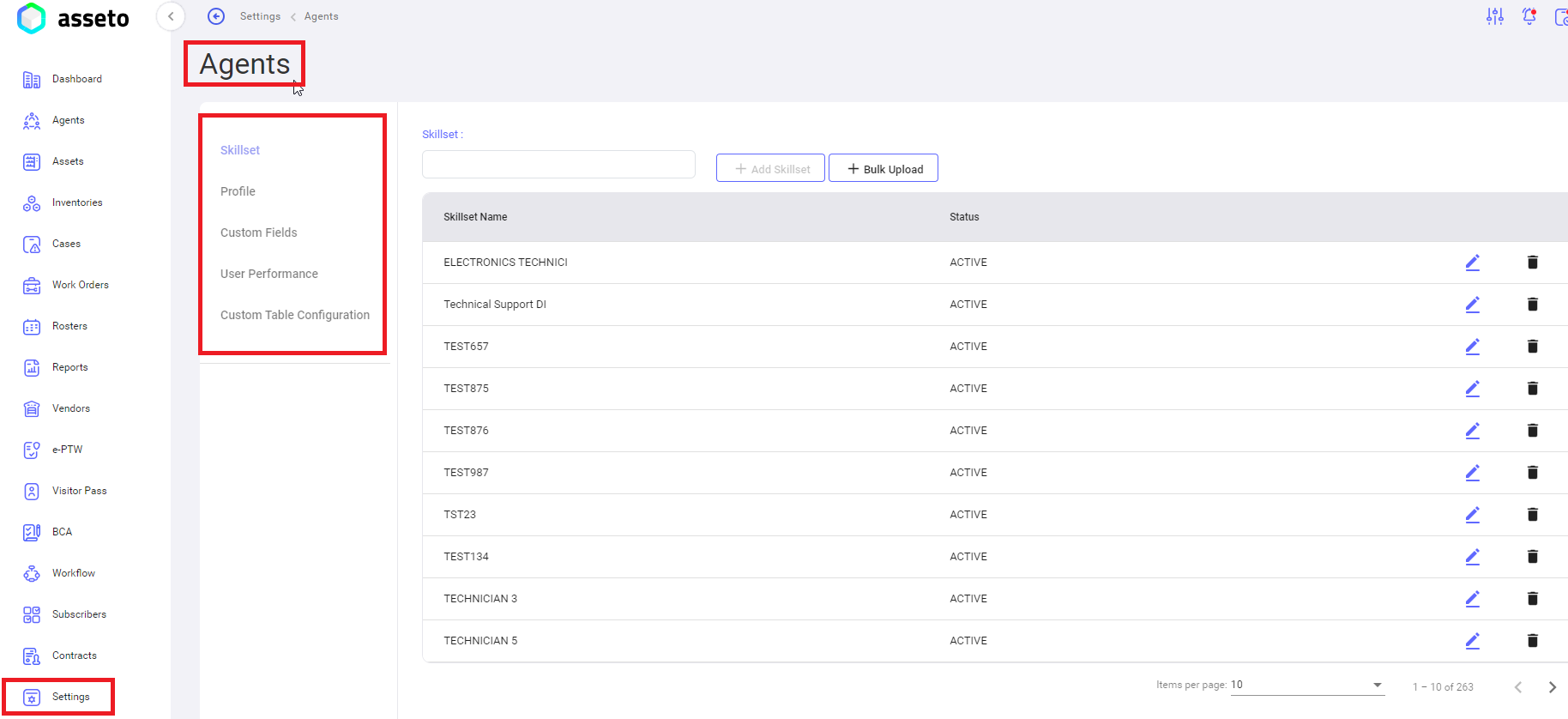This screenshot has width=1568, height=719.
Task: Delete the TECHNICIAN 5 skillset
Action: [x=1532, y=641]
